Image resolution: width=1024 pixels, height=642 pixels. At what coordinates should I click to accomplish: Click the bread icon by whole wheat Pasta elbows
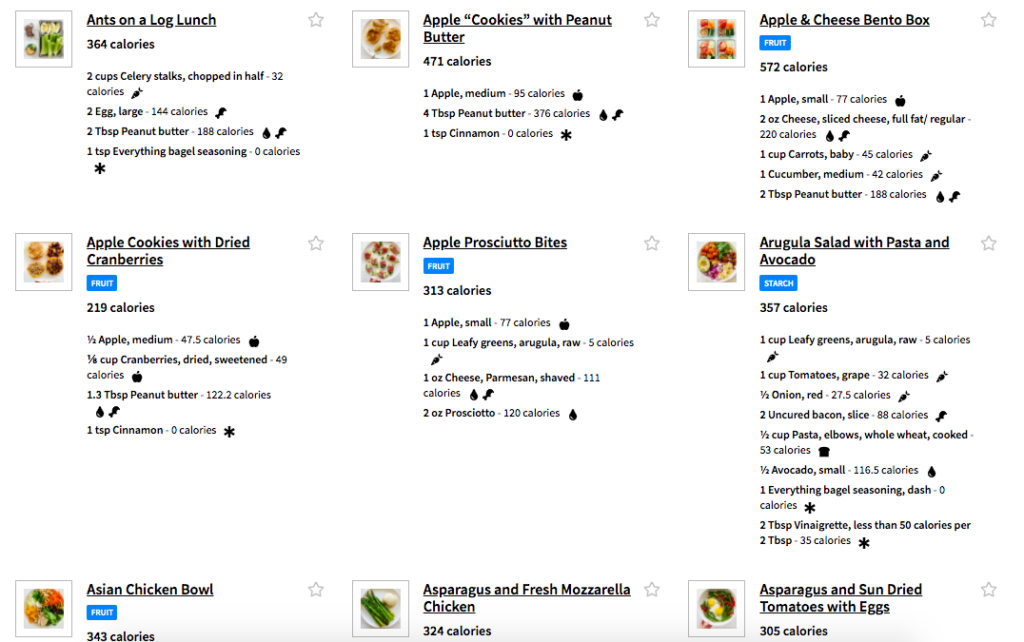(x=824, y=451)
